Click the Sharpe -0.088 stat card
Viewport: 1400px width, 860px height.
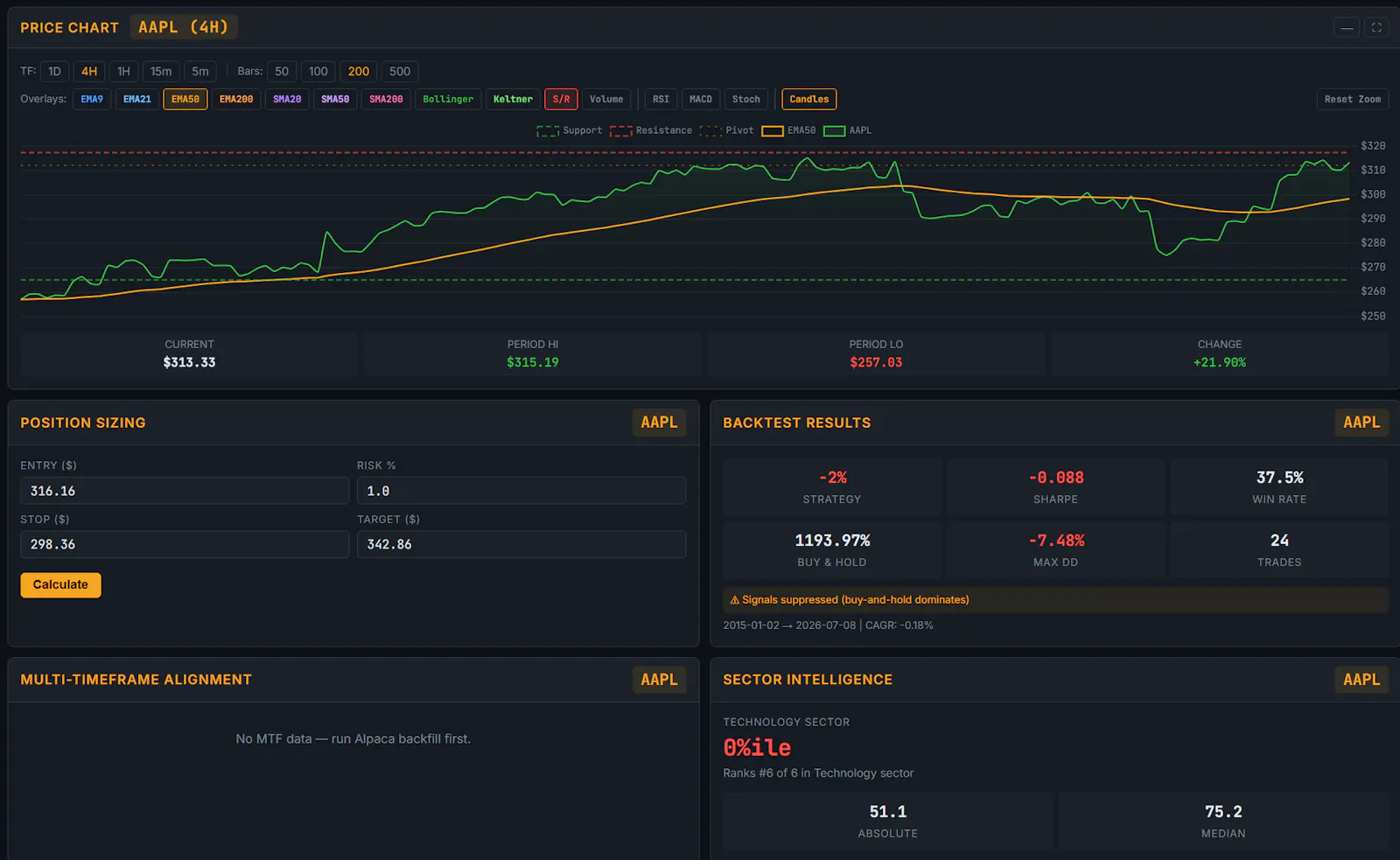click(1056, 487)
